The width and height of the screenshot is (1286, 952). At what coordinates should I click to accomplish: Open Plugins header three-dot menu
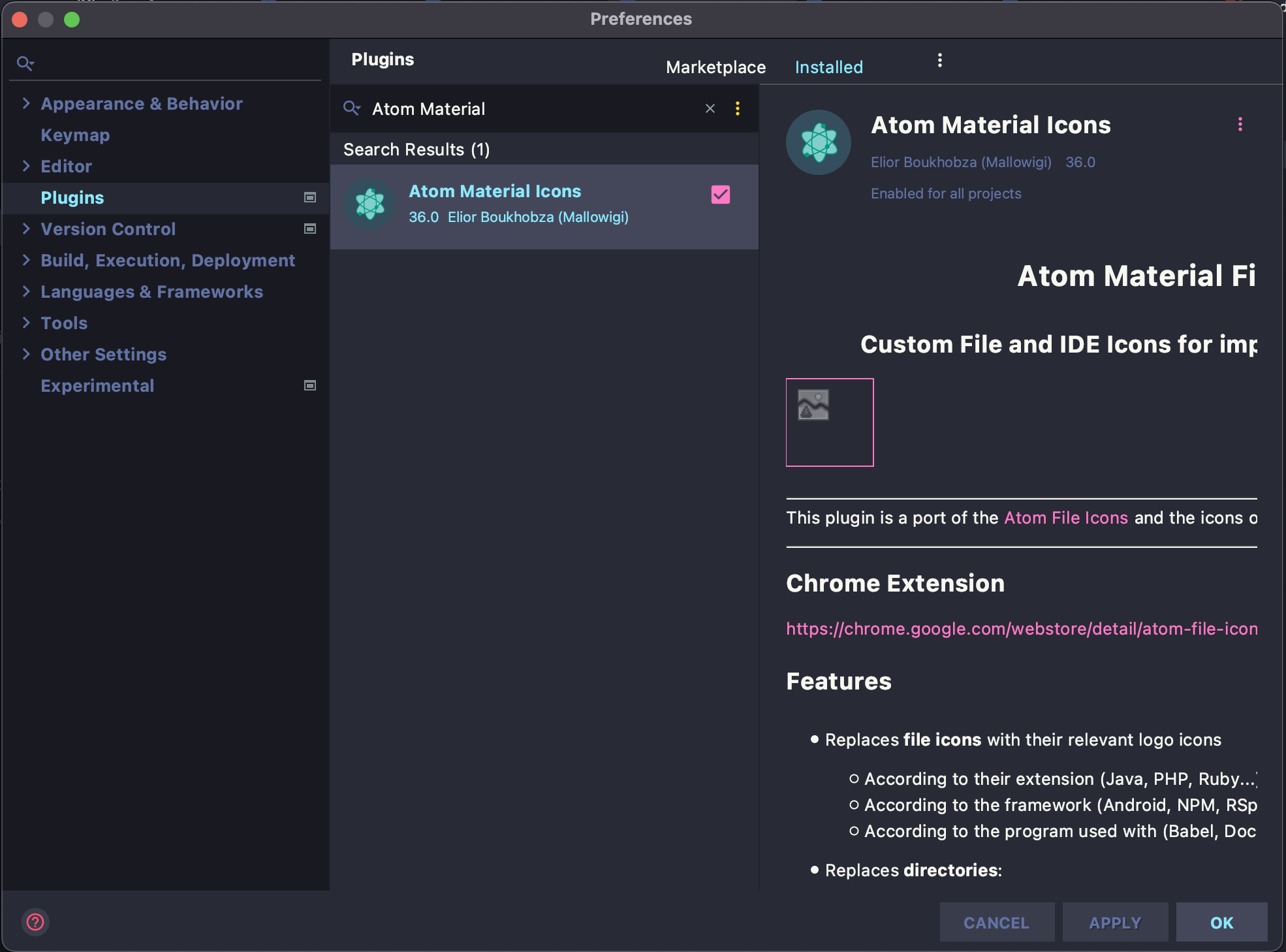940,60
